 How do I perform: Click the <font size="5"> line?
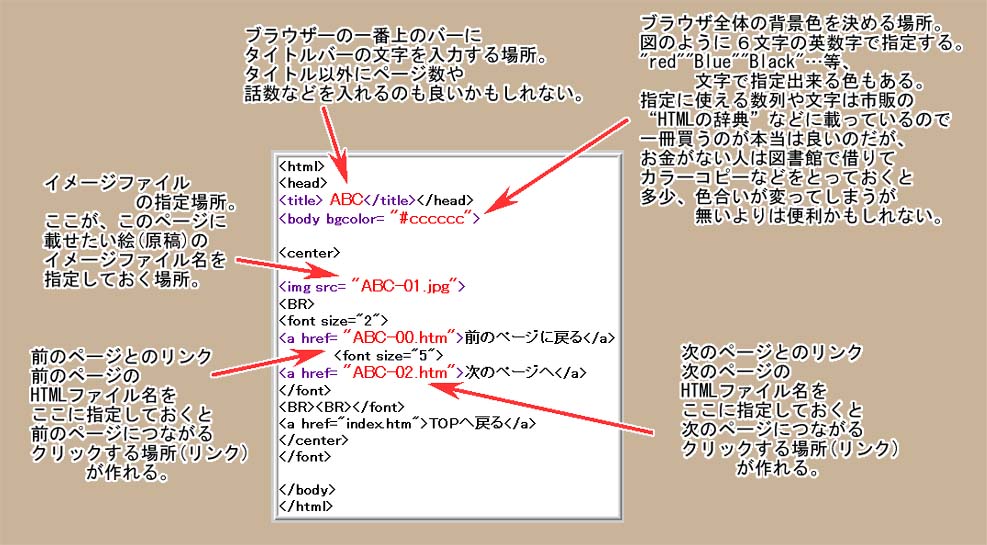coord(388,355)
